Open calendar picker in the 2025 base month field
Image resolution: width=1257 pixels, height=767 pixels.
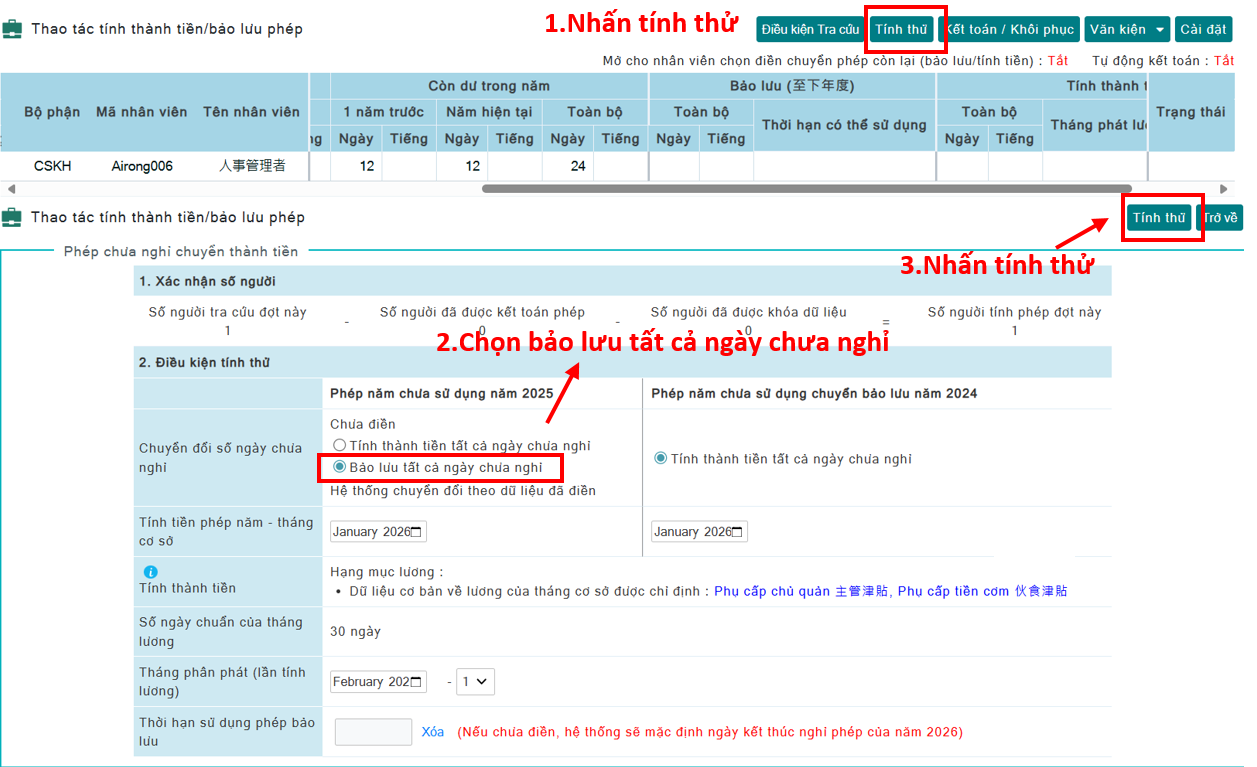(x=417, y=532)
